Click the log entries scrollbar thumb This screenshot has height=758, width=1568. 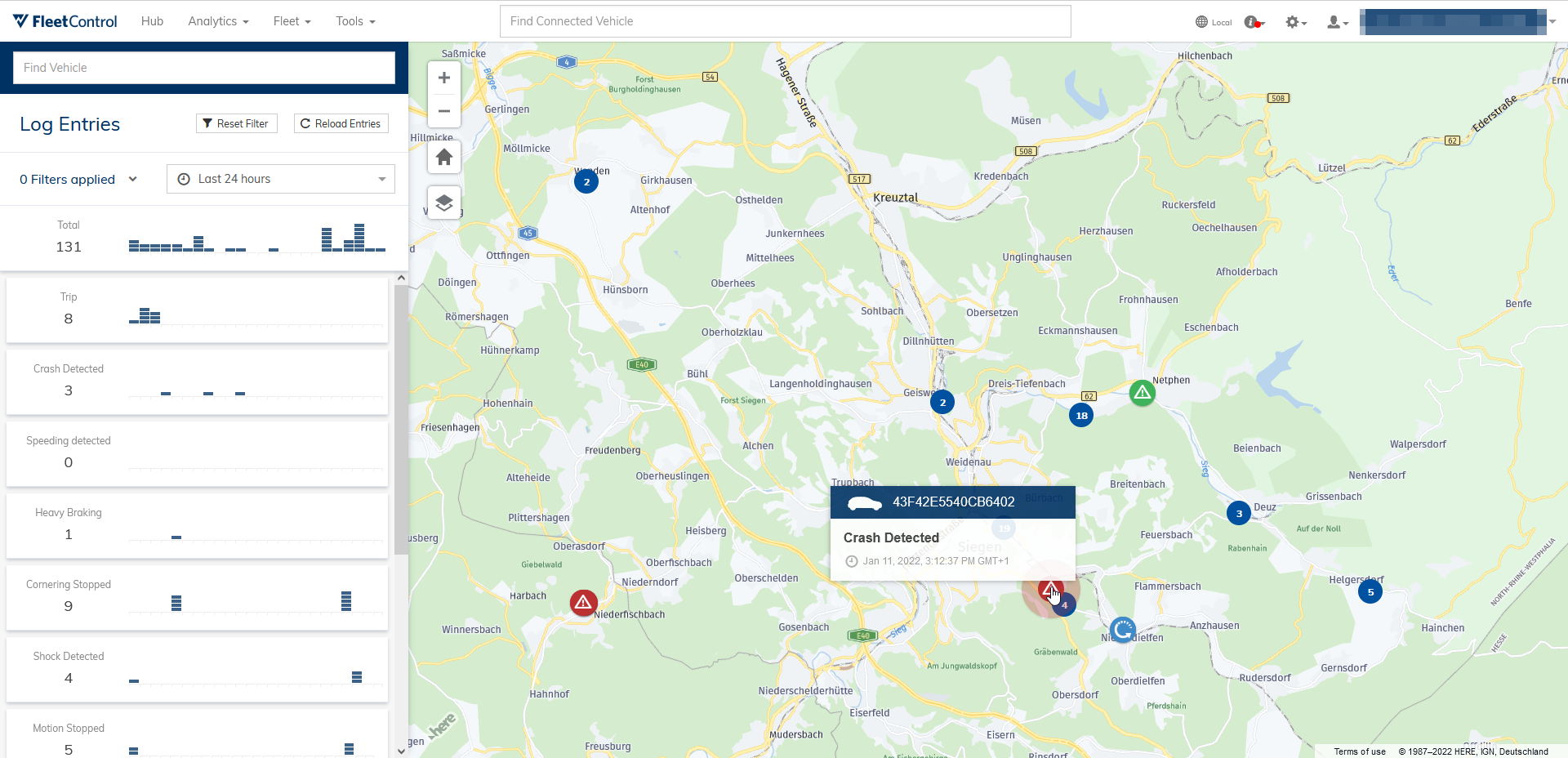tap(401, 420)
